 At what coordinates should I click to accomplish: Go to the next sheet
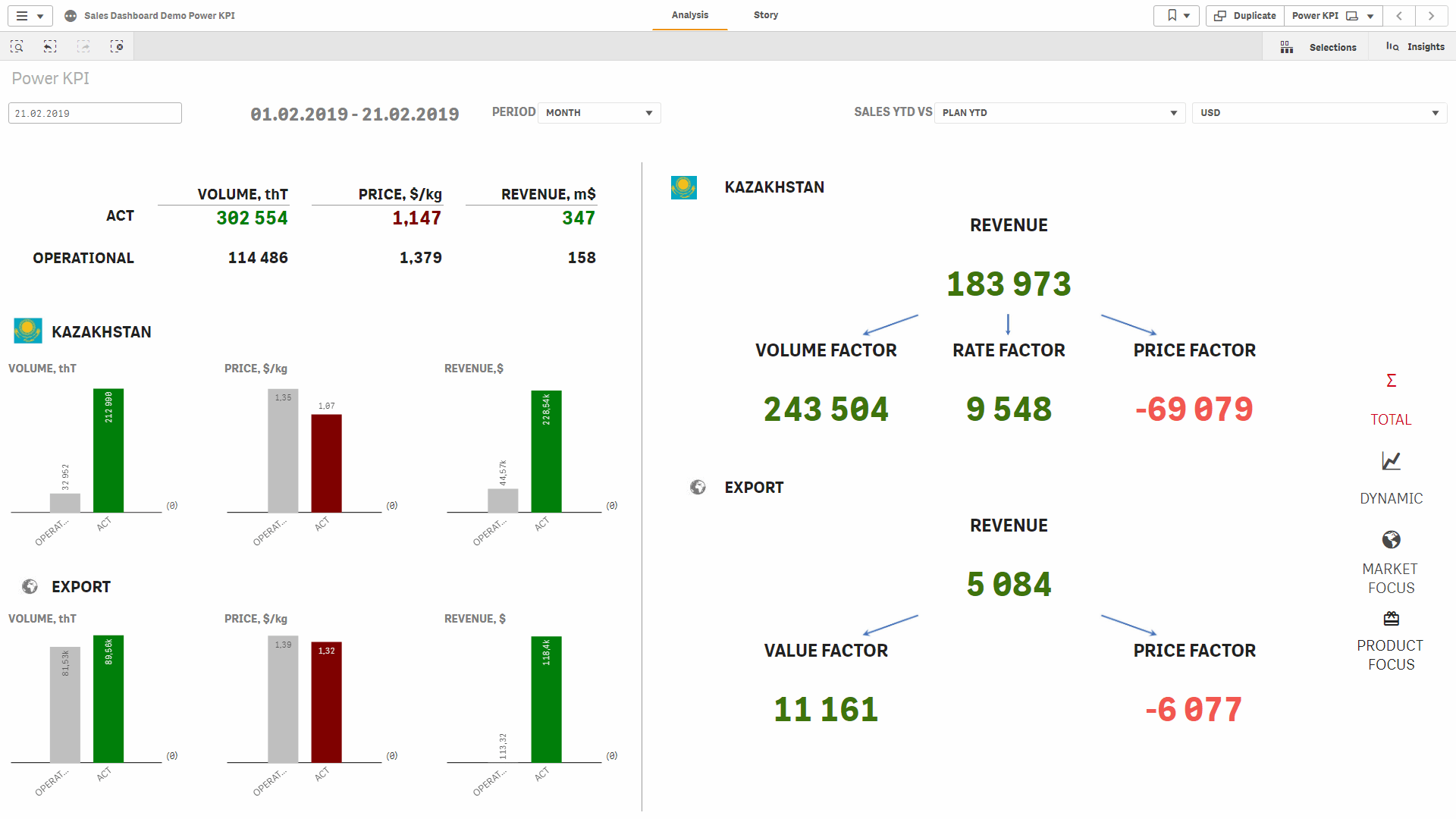[1431, 15]
